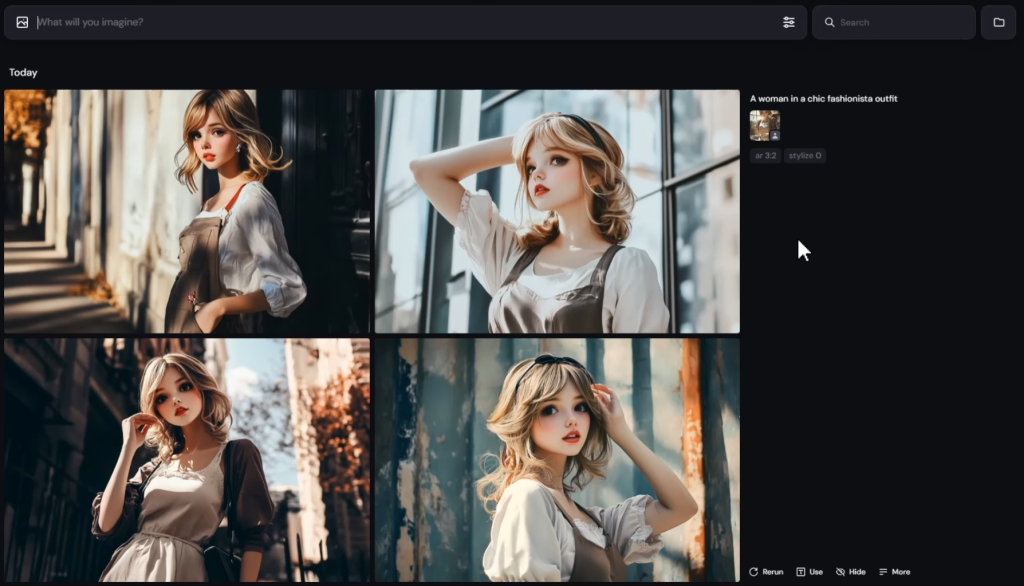Click the add image icon in prompt bar
The height and width of the screenshot is (586, 1024).
(22, 22)
